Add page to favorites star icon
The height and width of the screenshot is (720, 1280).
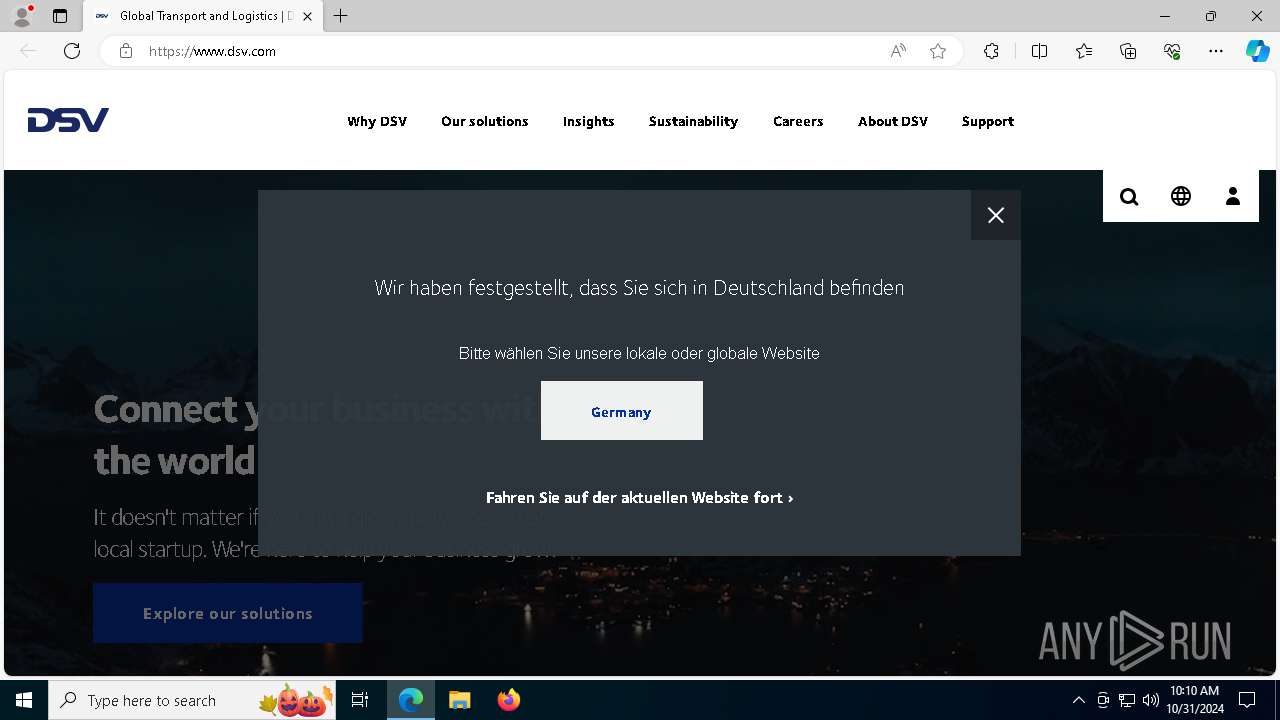938,51
